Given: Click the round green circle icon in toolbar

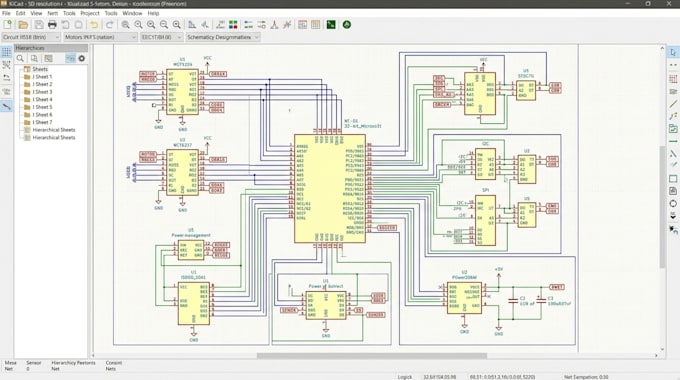Looking at the screenshot, I should tap(347, 25).
